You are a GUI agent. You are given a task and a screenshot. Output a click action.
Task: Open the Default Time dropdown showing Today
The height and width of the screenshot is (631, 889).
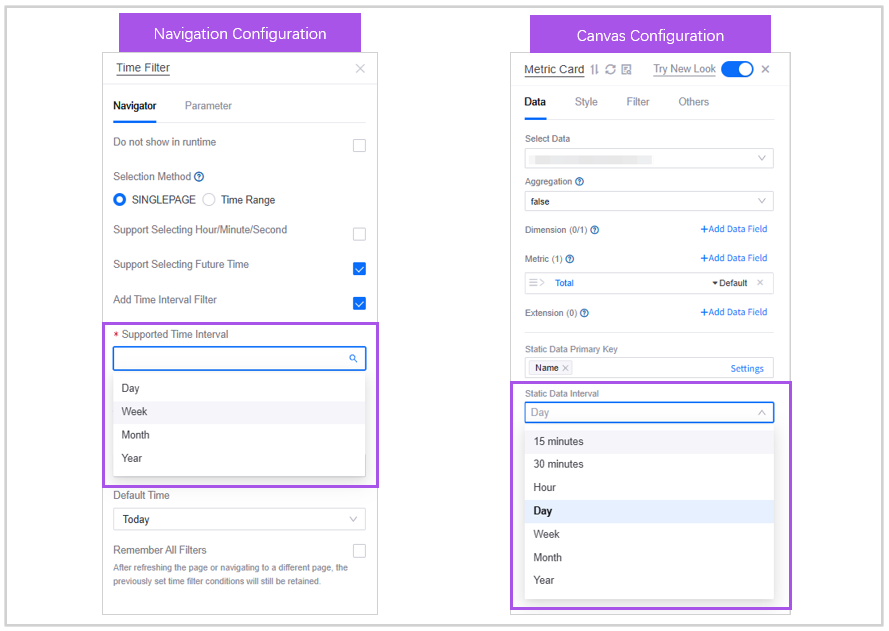point(239,519)
